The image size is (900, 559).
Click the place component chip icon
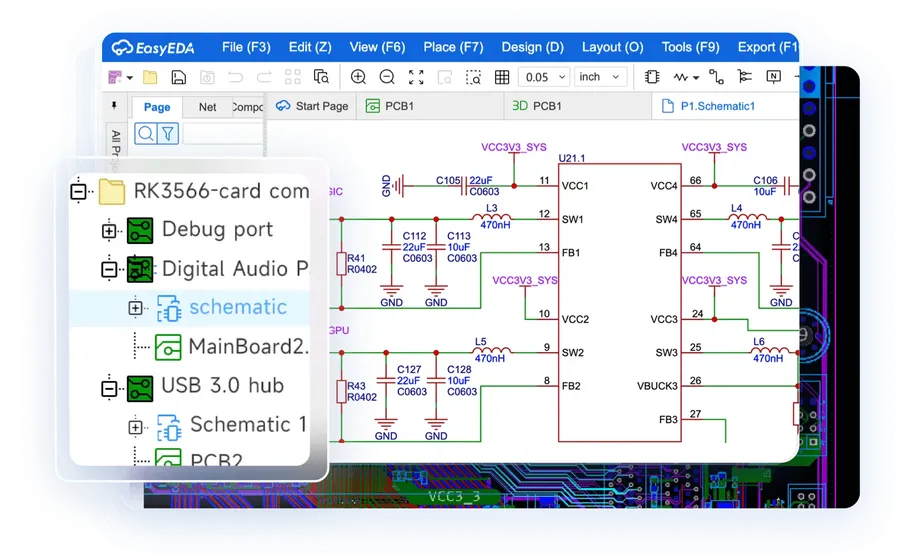(x=652, y=77)
